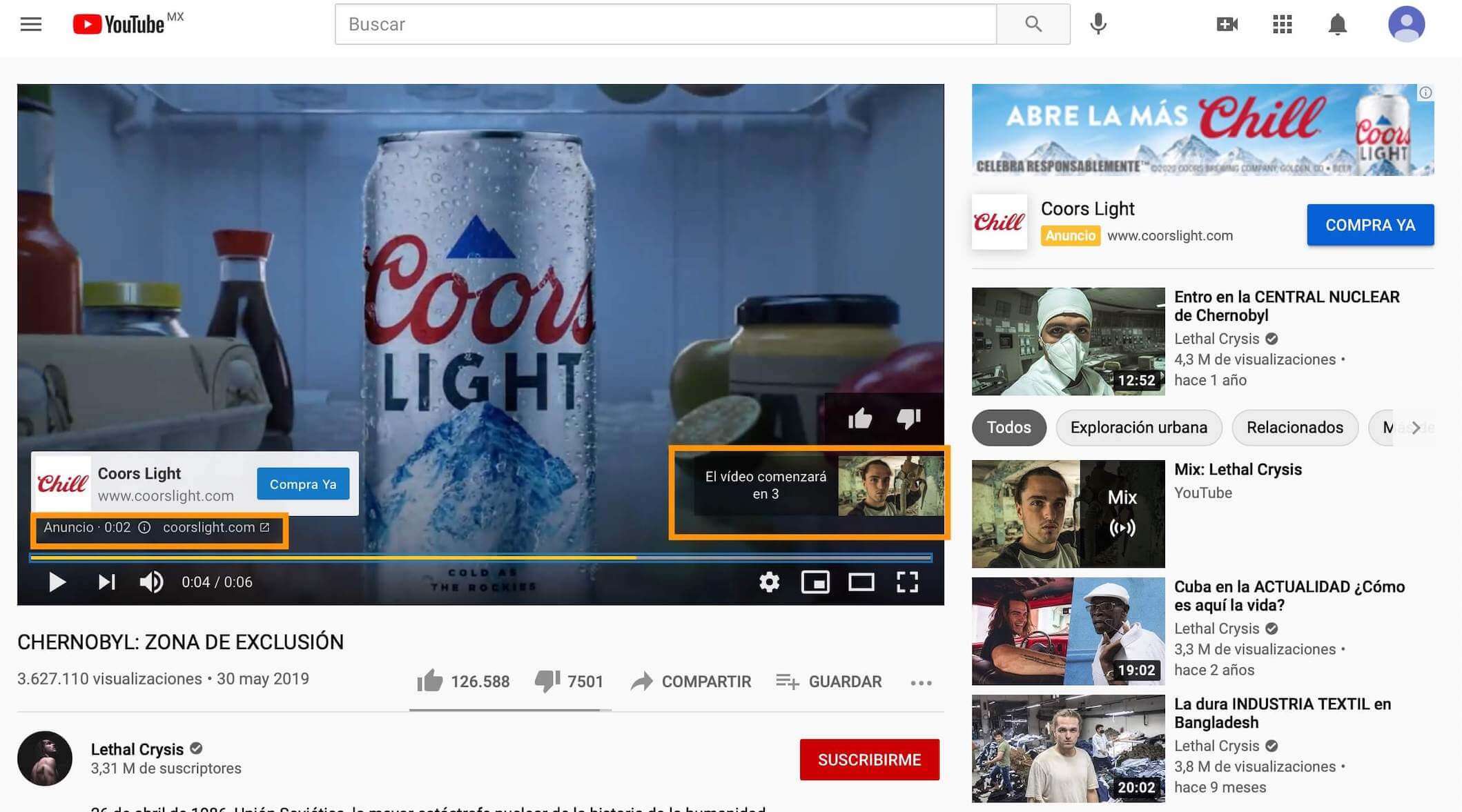Like the video with 126.588 likes
The height and width of the screenshot is (812, 1462).
[430, 682]
